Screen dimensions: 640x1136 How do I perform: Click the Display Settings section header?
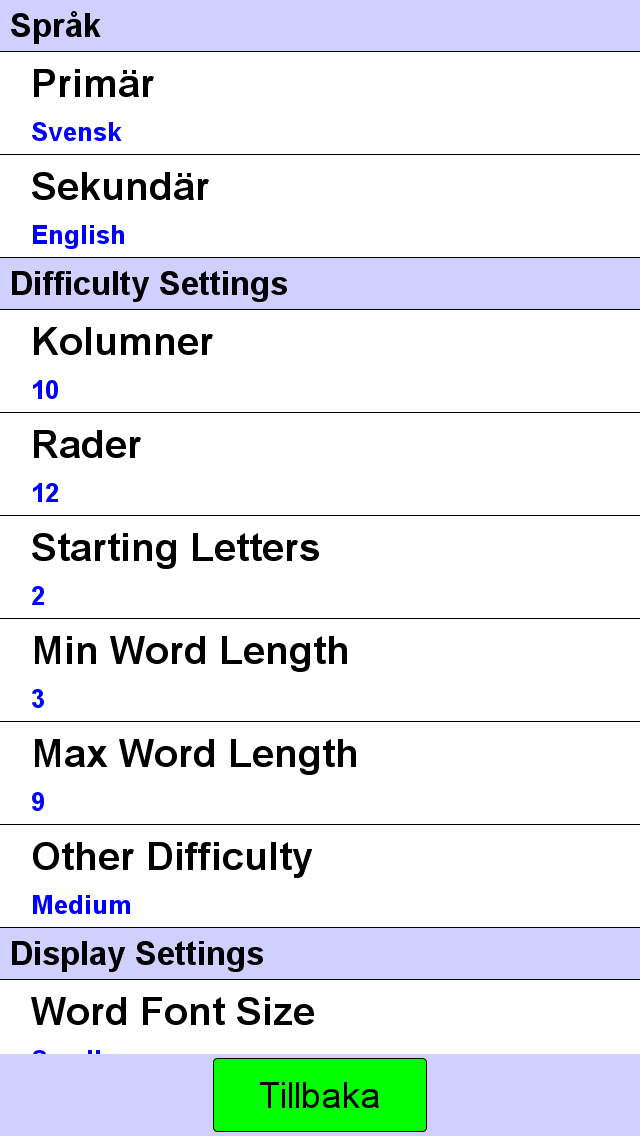[x=320, y=953]
